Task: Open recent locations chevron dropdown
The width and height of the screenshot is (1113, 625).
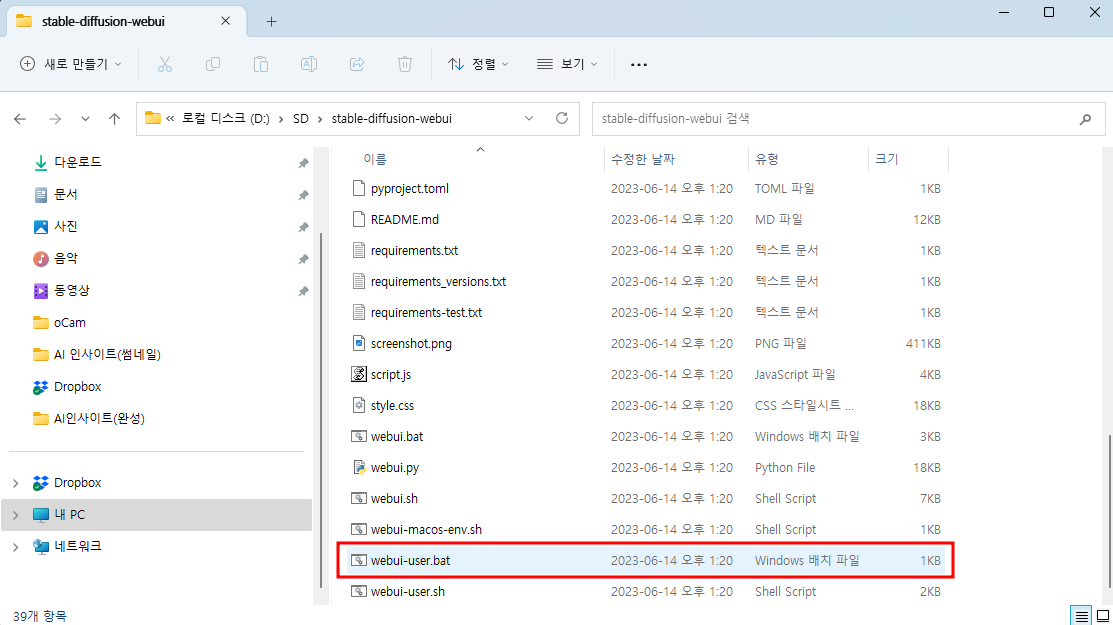Action: (85, 119)
